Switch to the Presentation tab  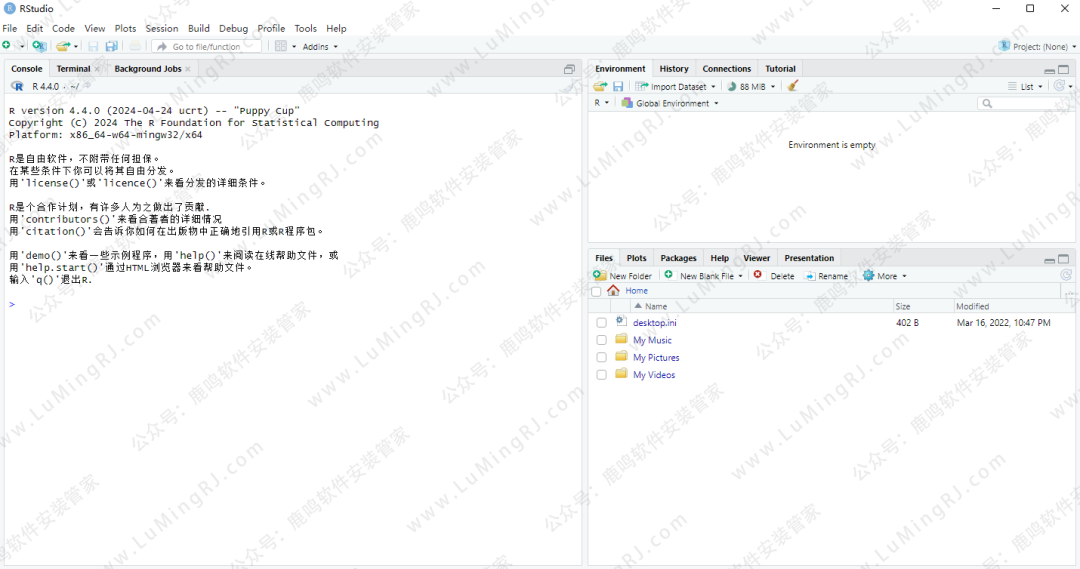[809, 258]
